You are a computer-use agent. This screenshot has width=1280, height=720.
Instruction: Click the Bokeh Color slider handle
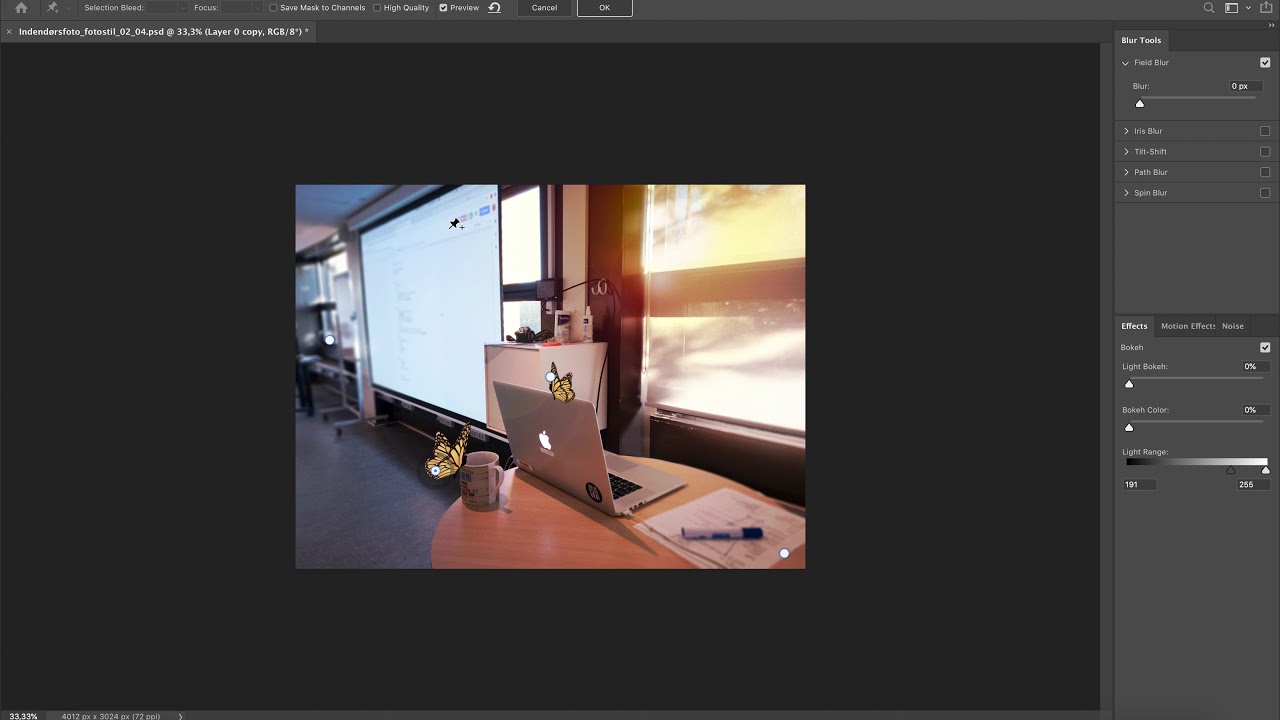[1129, 427]
